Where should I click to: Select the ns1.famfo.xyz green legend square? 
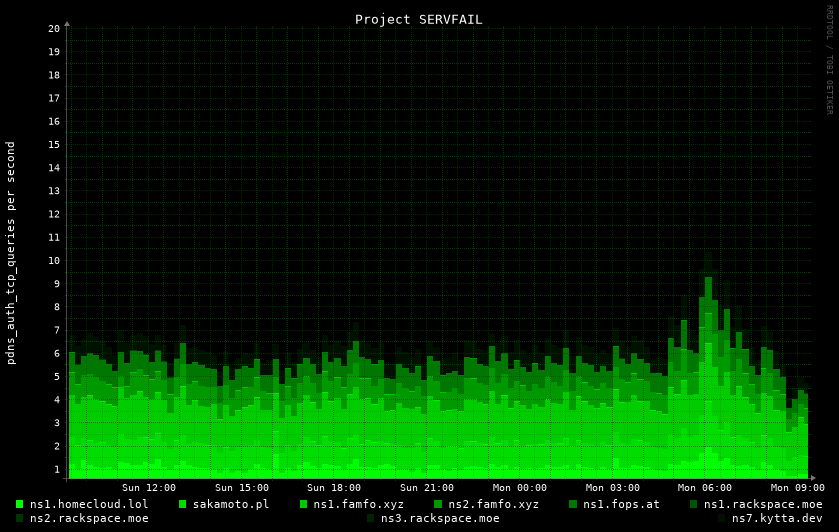(303, 504)
